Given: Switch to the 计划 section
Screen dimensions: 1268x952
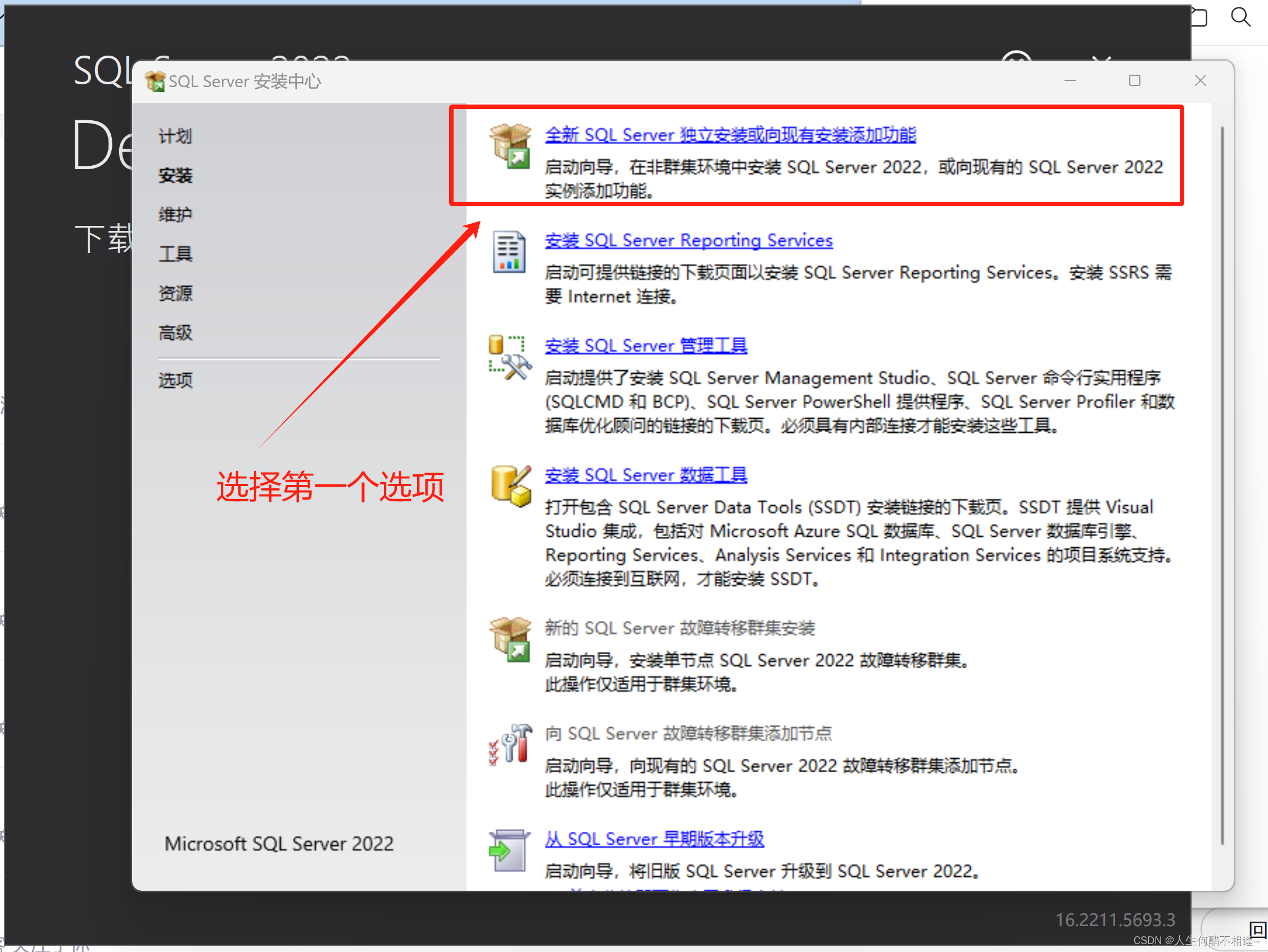Looking at the screenshot, I should pyautogui.click(x=175, y=137).
